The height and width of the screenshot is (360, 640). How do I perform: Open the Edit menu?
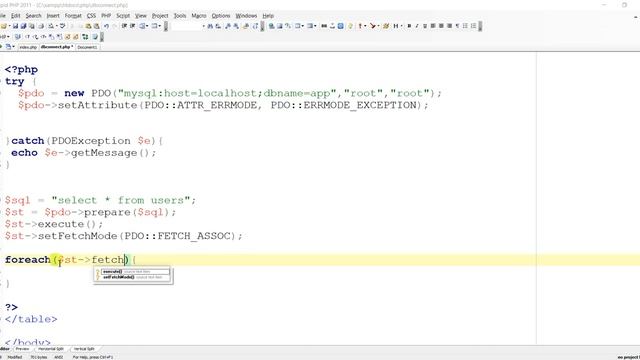click(16, 16)
